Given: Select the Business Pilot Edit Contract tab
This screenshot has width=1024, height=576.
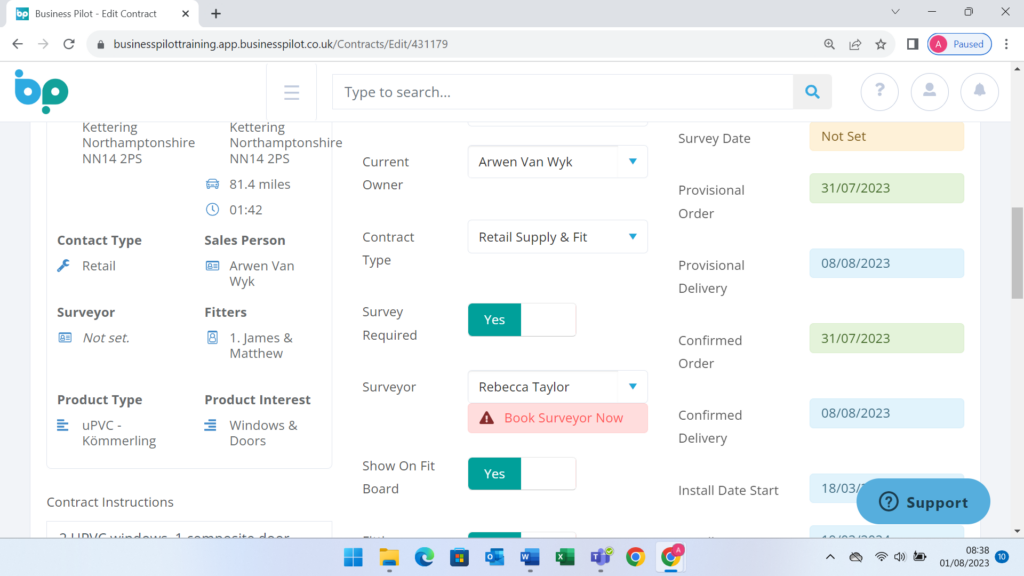Looking at the screenshot, I should coord(95,14).
